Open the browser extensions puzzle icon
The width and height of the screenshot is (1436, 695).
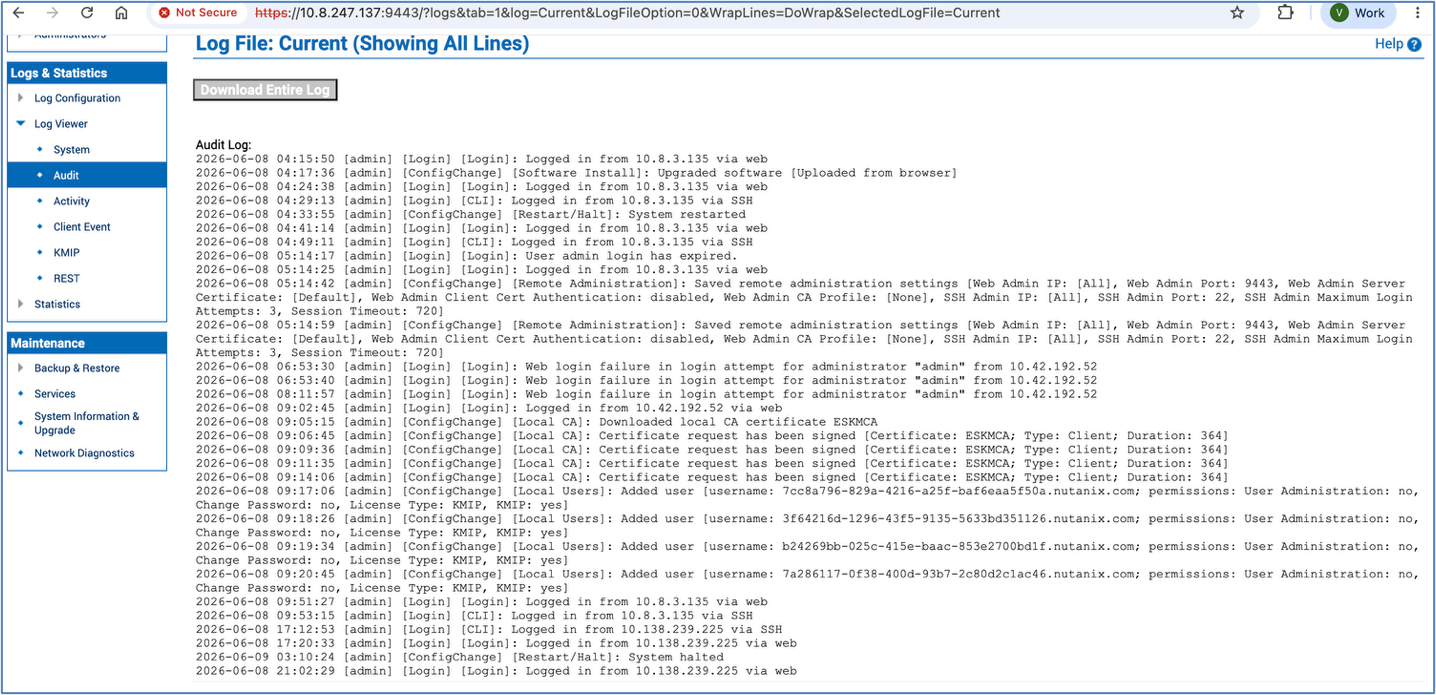pyautogui.click(x=1286, y=13)
